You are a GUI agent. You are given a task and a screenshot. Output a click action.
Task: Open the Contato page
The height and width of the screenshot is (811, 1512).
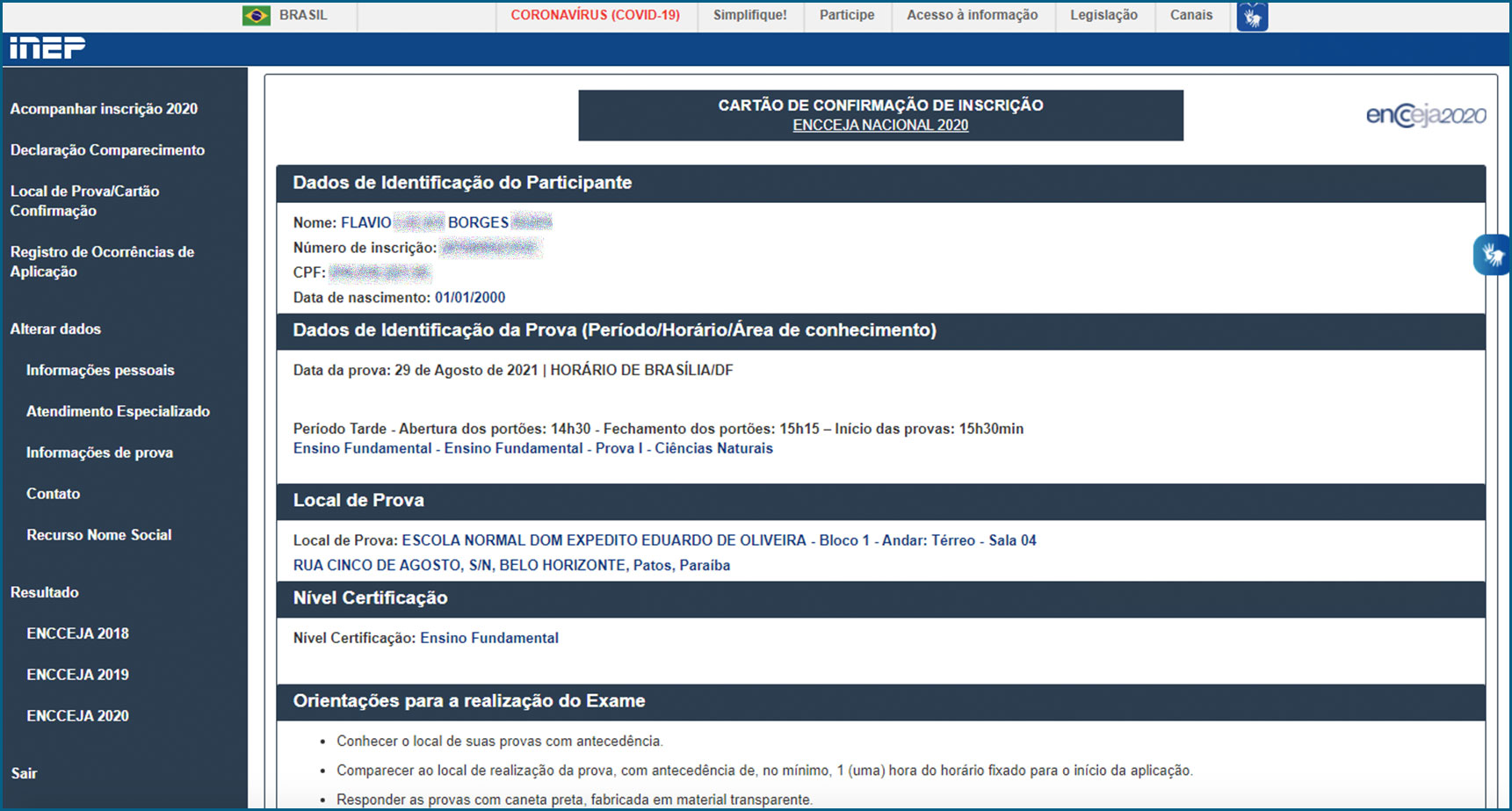[x=53, y=494]
